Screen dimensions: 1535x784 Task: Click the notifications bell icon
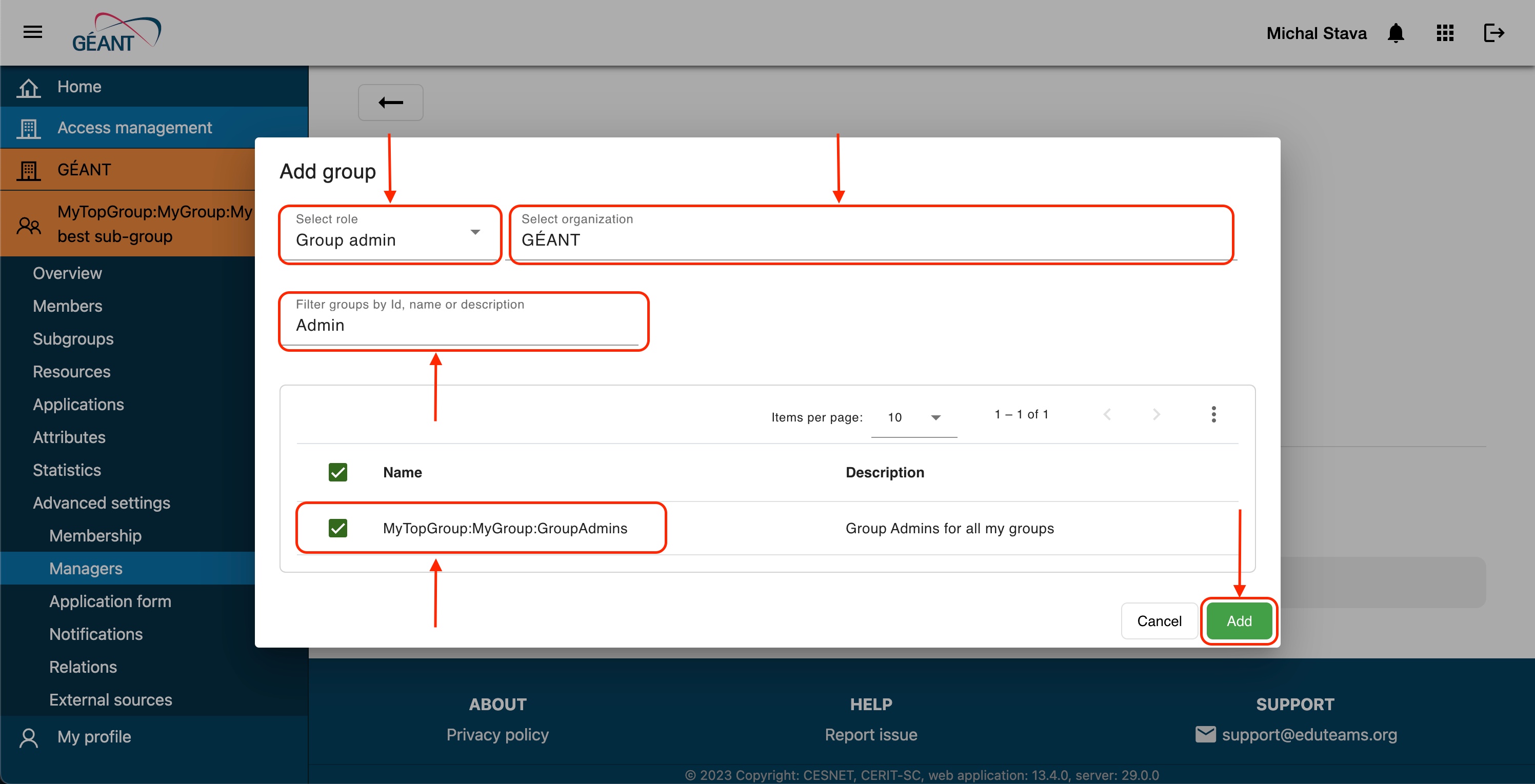pos(1396,33)
